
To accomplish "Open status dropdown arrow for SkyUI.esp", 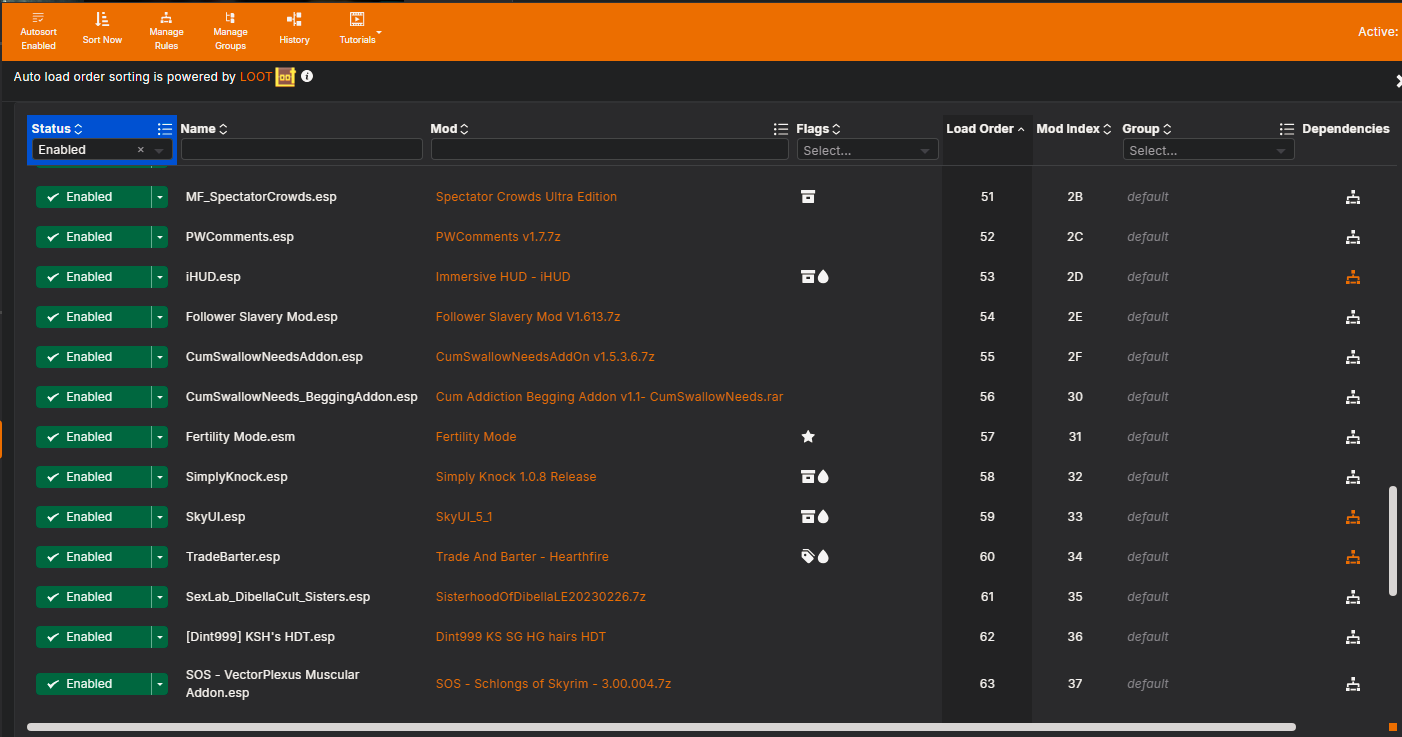I will coord(160,517).
